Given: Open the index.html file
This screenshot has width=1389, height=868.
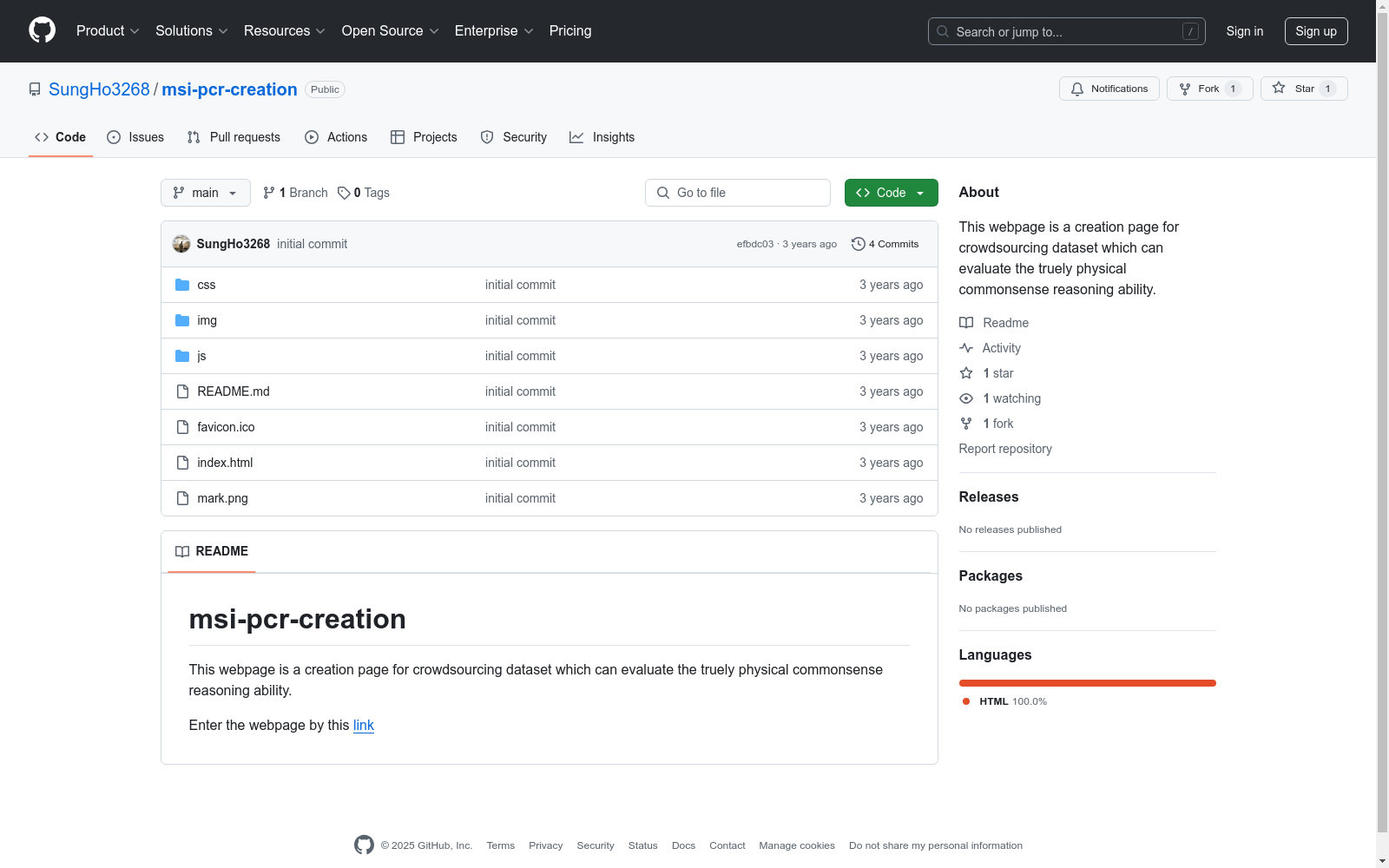Looking at the screenshot, I should [225, 463].
